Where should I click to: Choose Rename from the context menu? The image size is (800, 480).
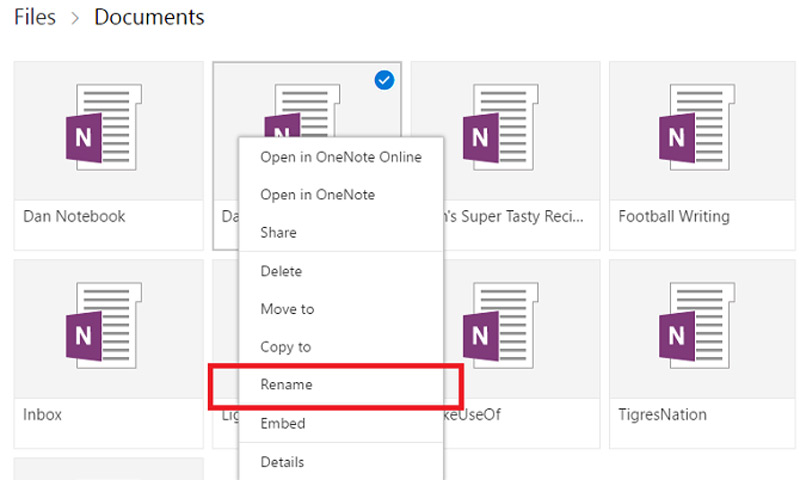pos(286,385)
